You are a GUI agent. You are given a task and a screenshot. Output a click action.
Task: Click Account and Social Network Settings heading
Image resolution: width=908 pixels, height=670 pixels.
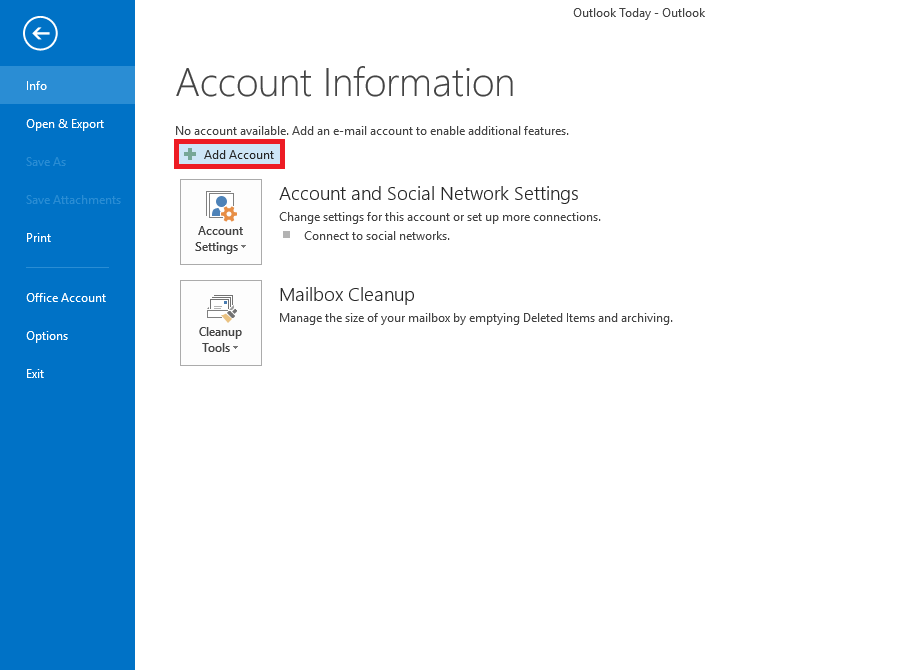tap(429, 193)
